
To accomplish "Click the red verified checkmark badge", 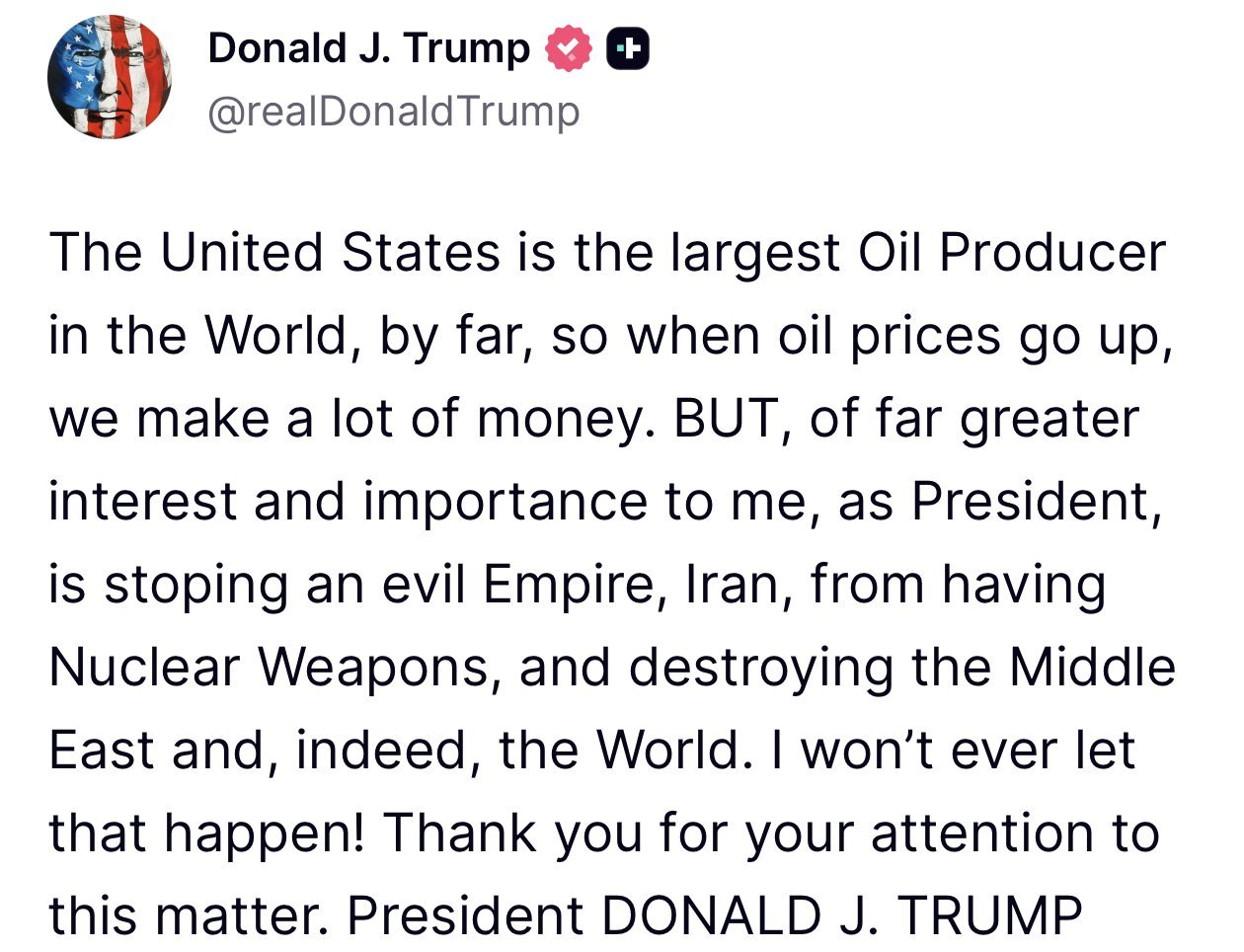I will pyautogui.click(x=569, y=49).
